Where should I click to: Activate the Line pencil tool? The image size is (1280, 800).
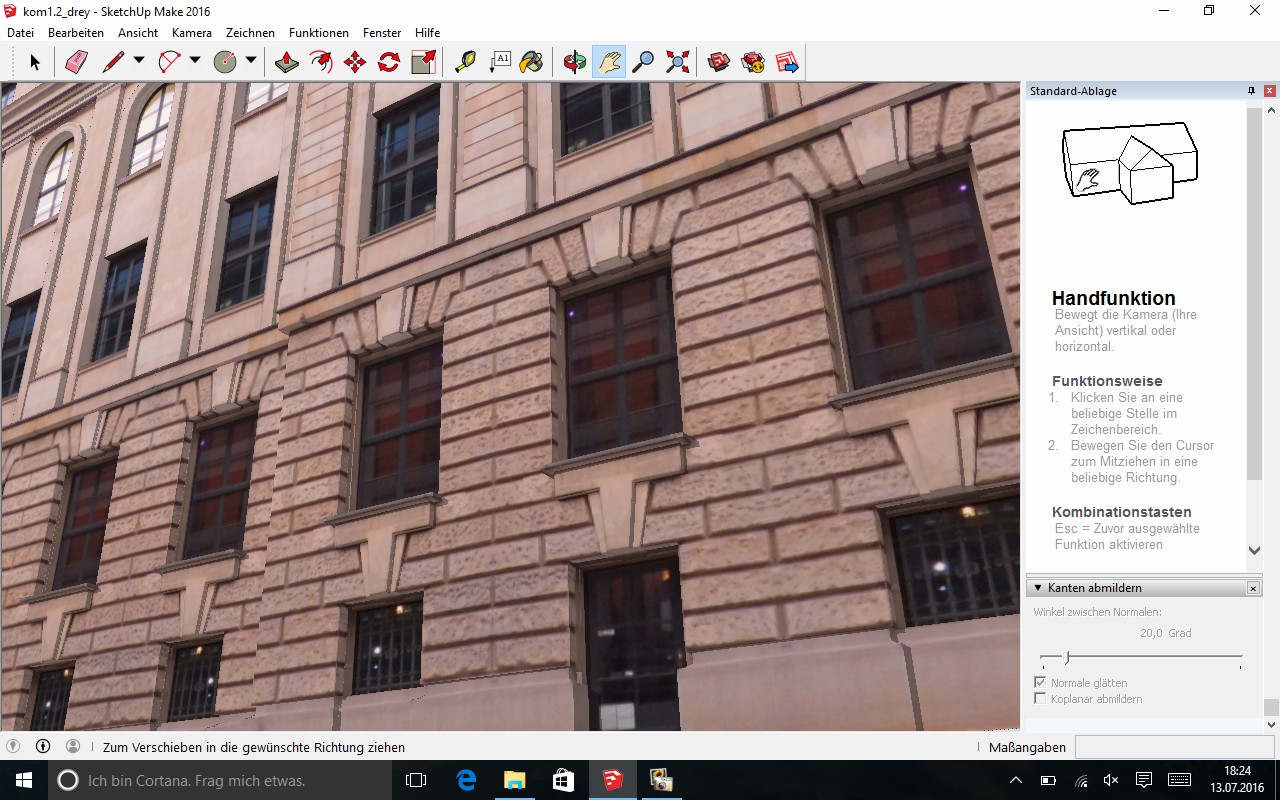click(113, 62)
